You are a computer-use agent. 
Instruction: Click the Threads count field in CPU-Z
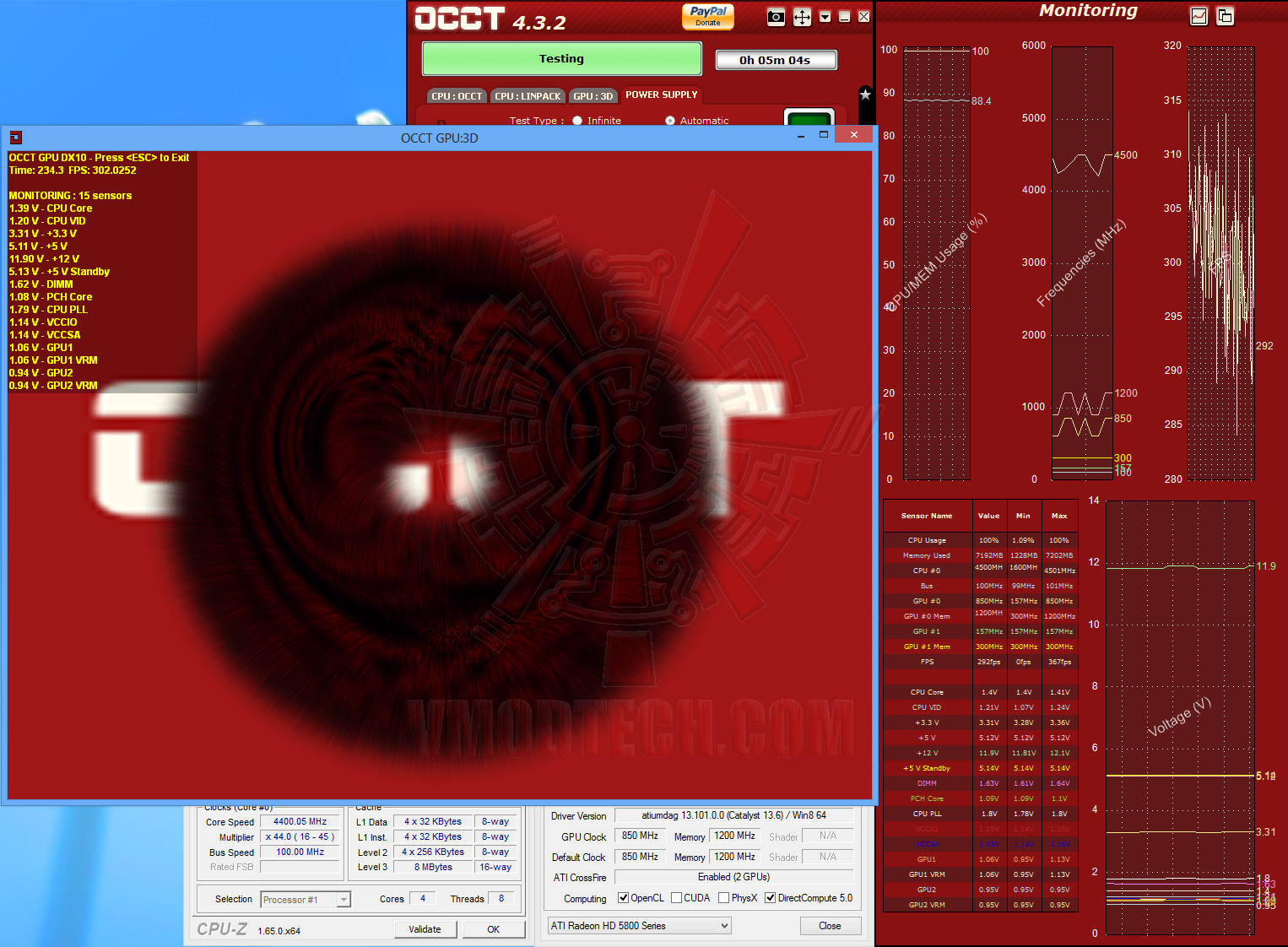tap(501, 898)
